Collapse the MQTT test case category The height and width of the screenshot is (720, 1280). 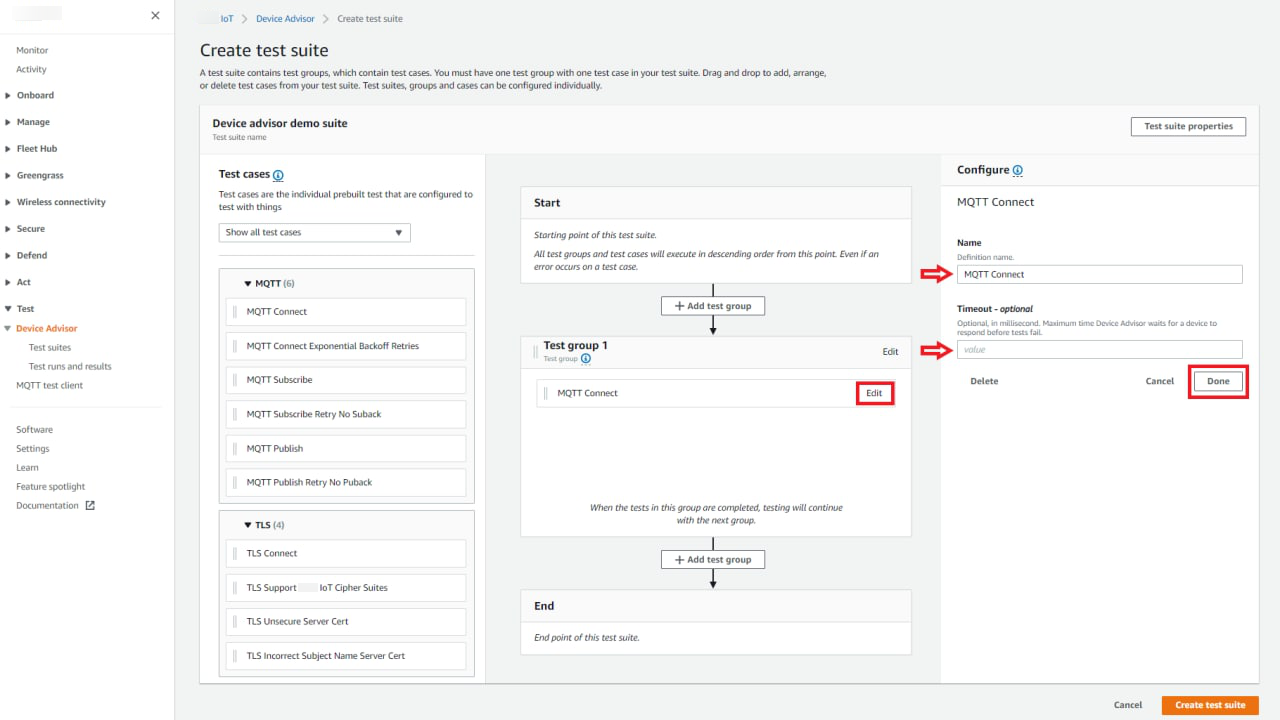[x=248, y=284]
